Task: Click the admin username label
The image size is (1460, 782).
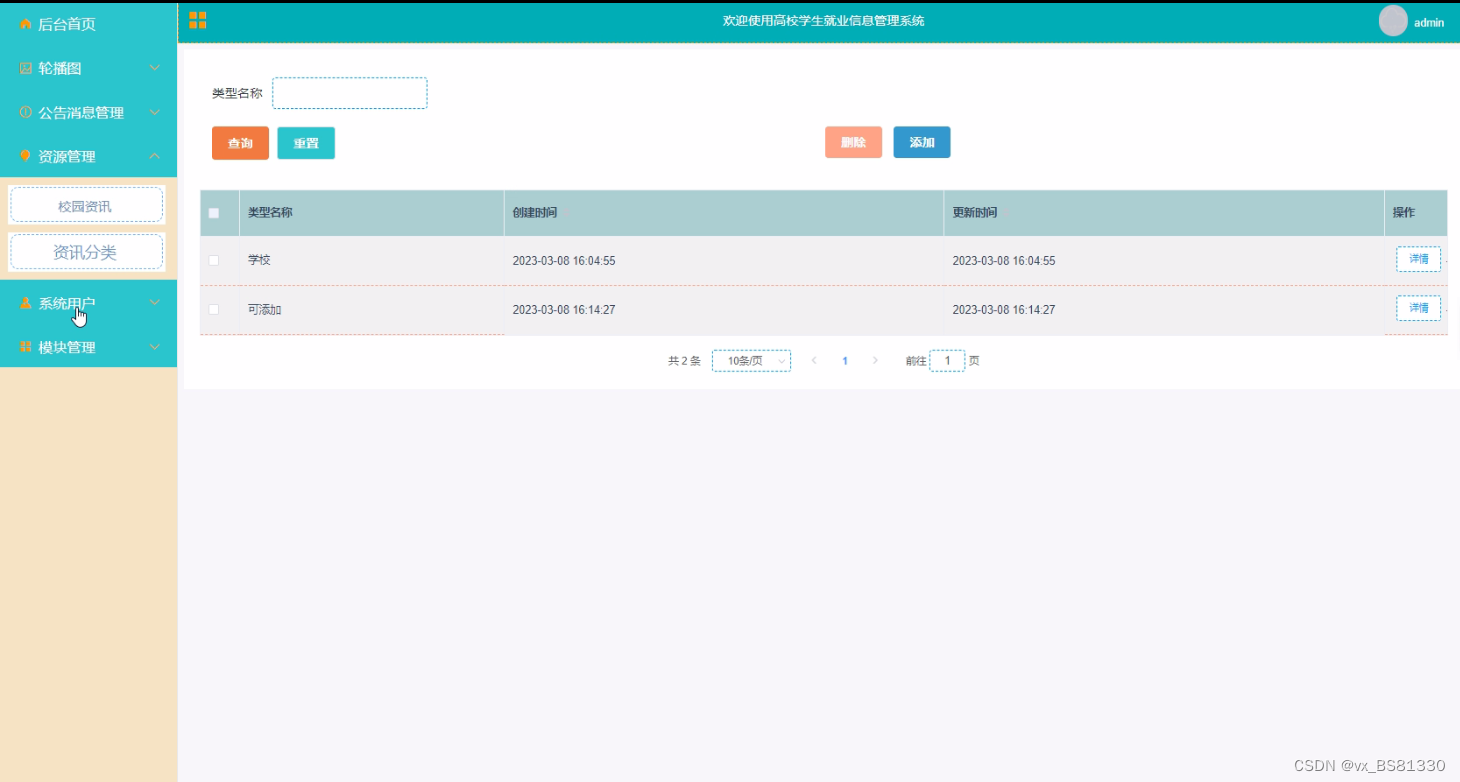Action: 1429,23
